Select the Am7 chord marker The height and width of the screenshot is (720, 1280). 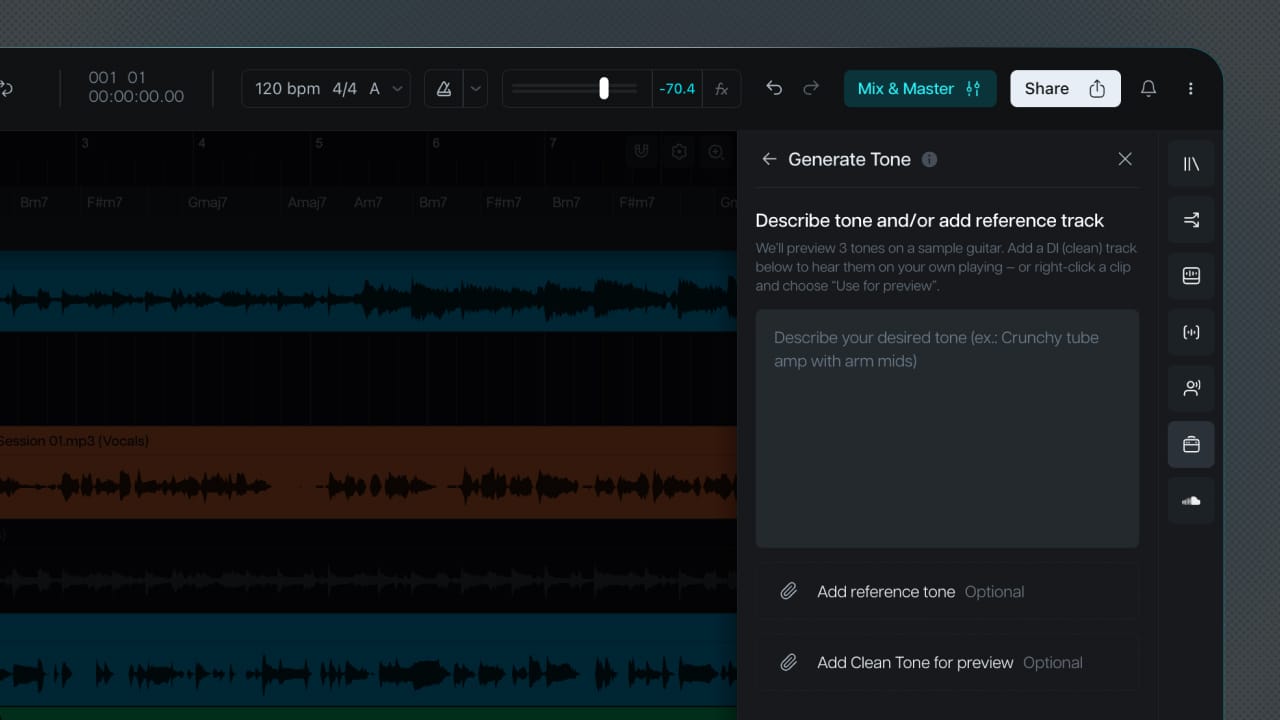tap(368, 202)
